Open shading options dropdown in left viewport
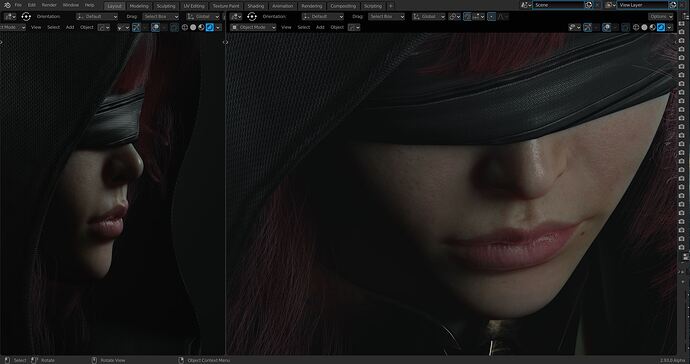 pos(218,27)
